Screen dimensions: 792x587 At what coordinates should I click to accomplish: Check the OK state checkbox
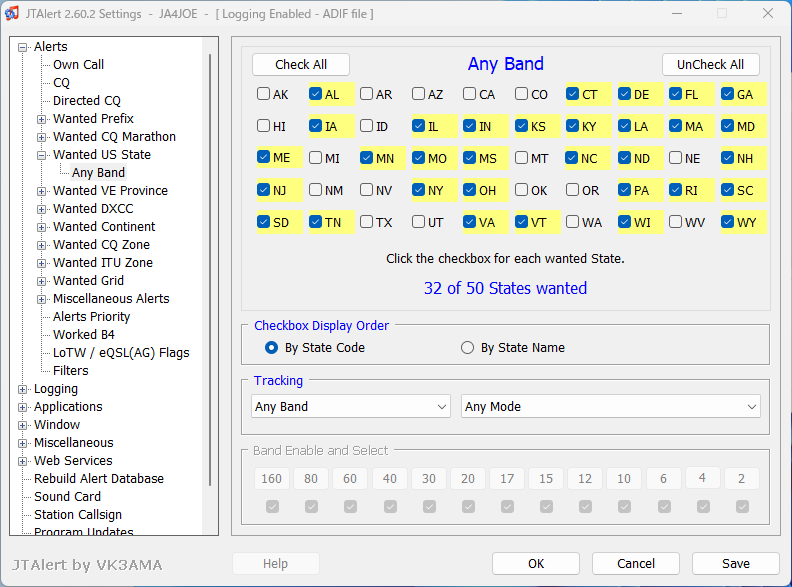click(x=521, y=190)
